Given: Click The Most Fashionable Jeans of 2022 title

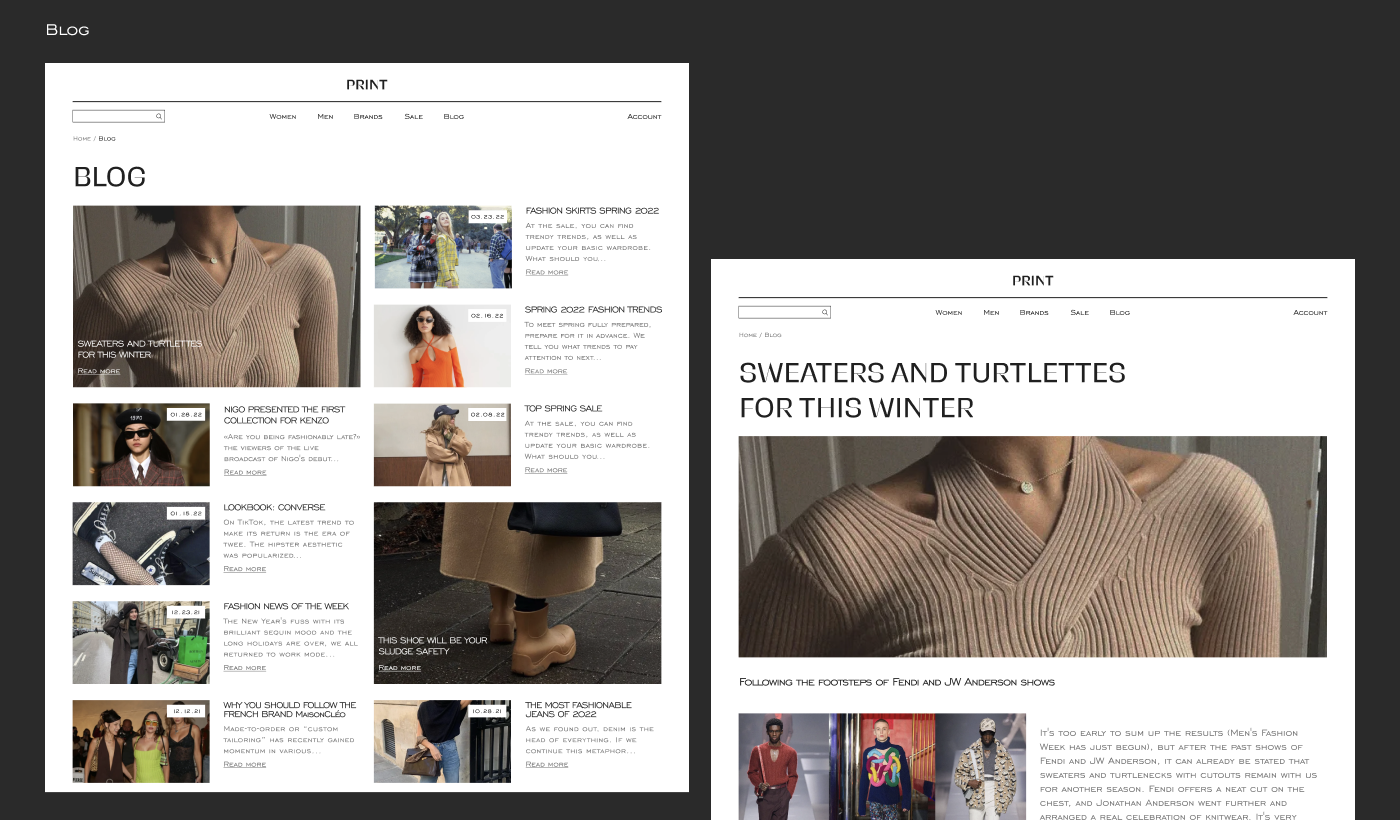Looking at the screenshot, I should (578, 710).
